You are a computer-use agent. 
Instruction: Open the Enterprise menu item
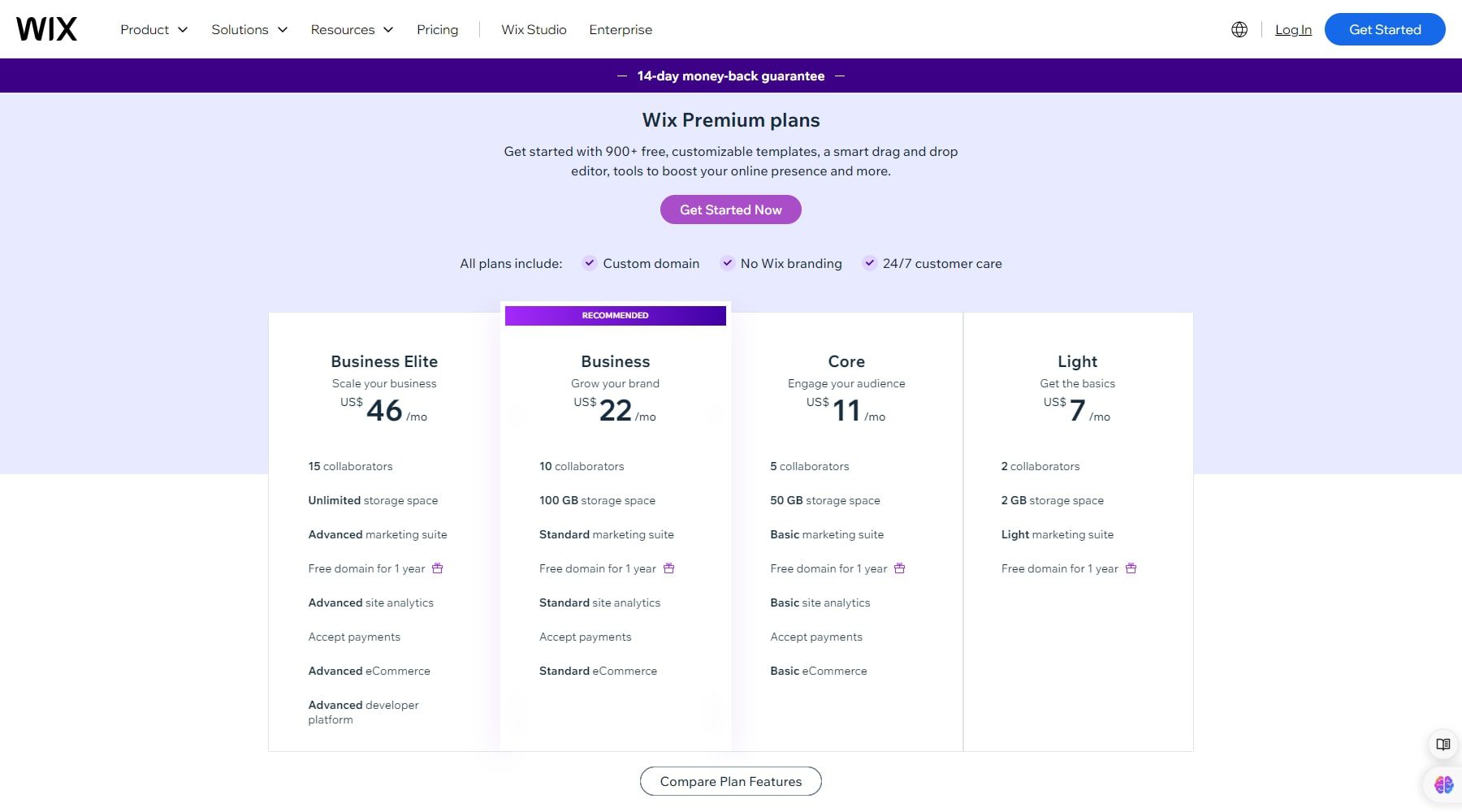[x=621, y=29]
